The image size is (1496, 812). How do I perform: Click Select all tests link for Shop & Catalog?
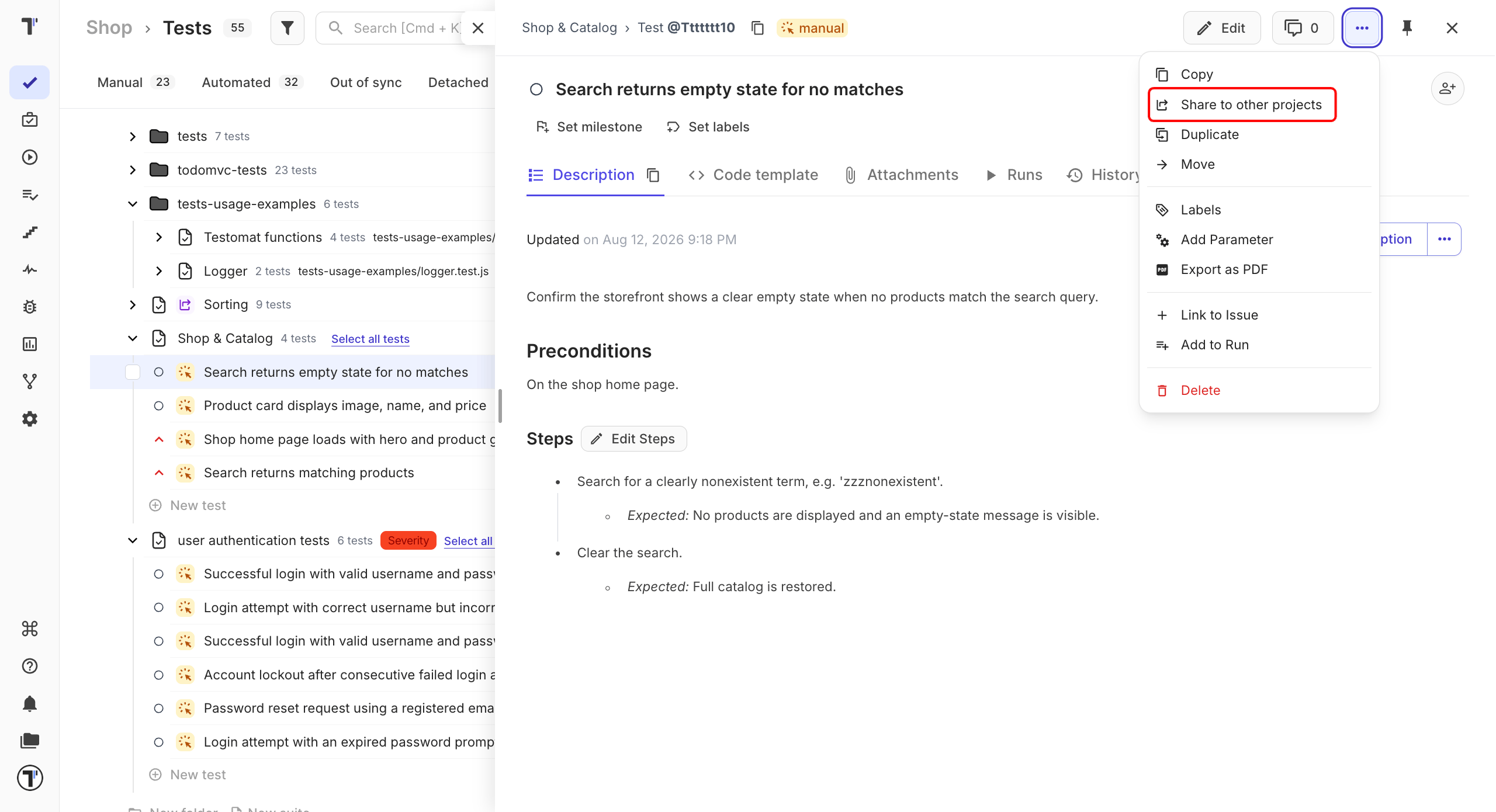(x=370, y=339)
